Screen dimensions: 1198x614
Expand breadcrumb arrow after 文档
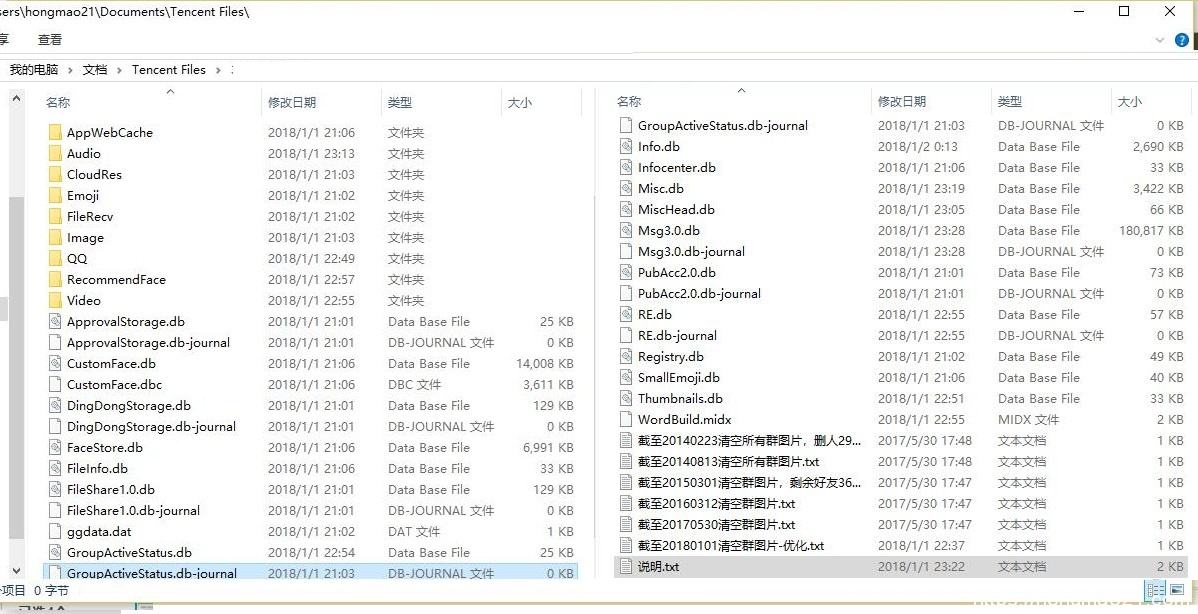click(119, 69)
